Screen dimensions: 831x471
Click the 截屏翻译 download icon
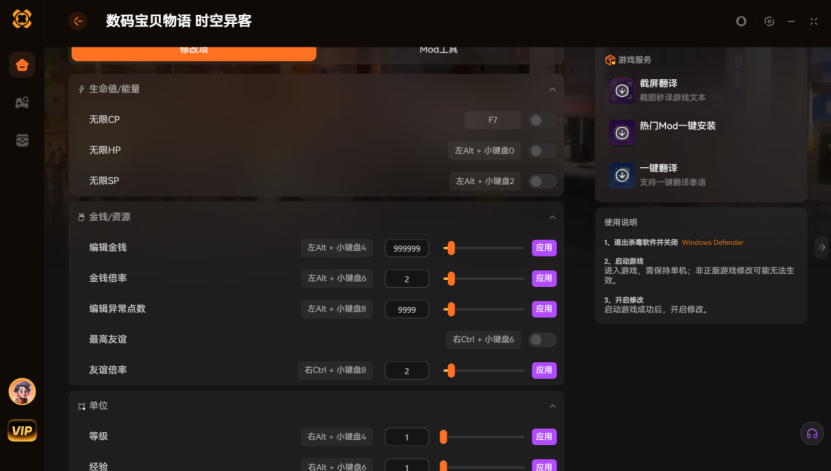point(622,90)
